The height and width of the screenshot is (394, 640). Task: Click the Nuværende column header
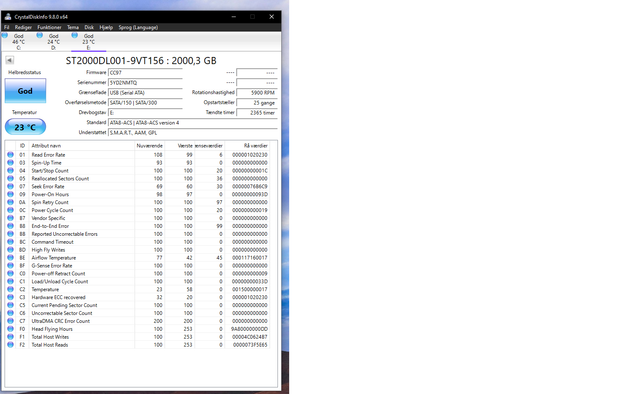click(x=149, y=146)
